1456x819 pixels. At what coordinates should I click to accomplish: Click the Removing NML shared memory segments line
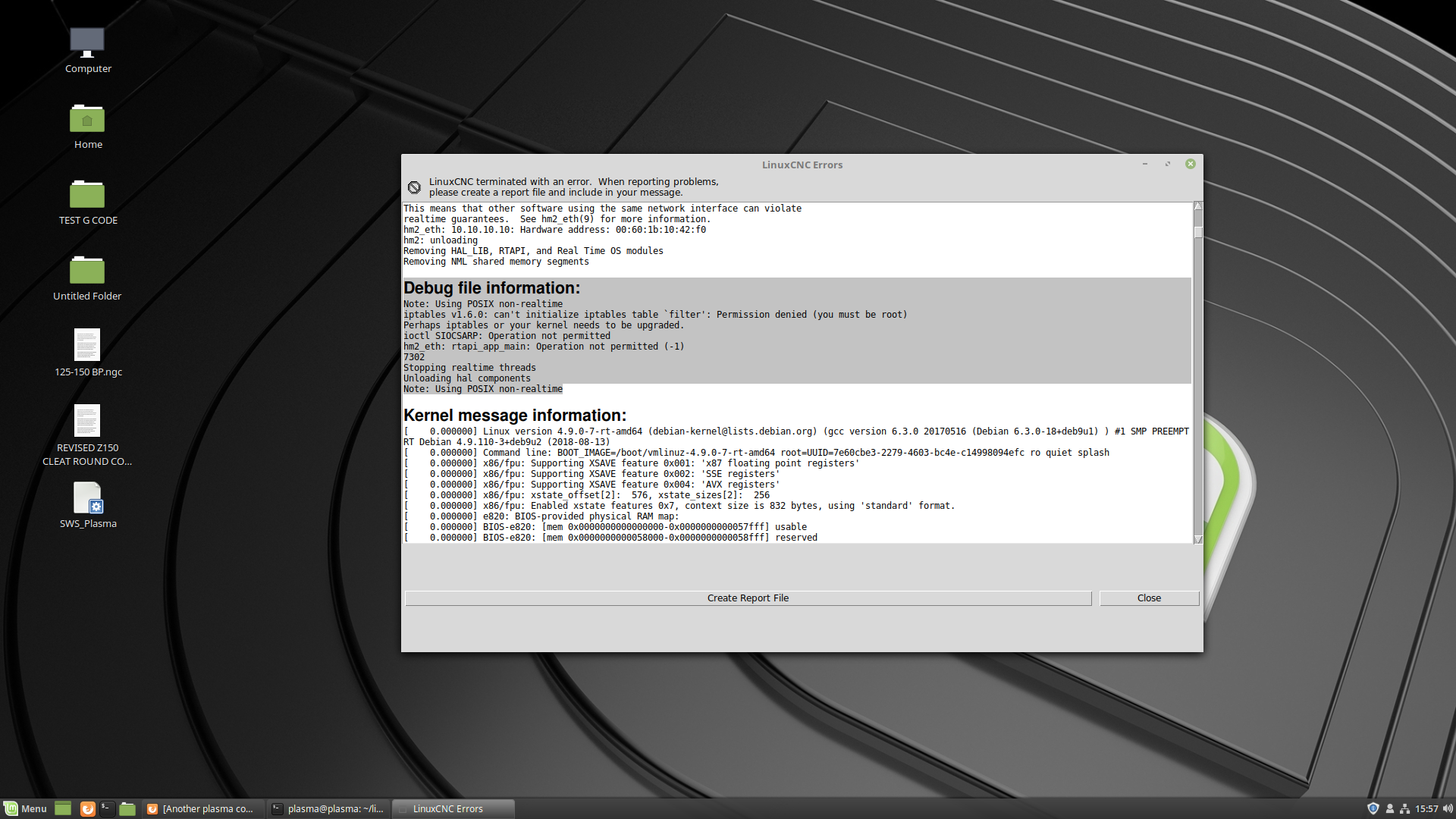click(496, 262)
